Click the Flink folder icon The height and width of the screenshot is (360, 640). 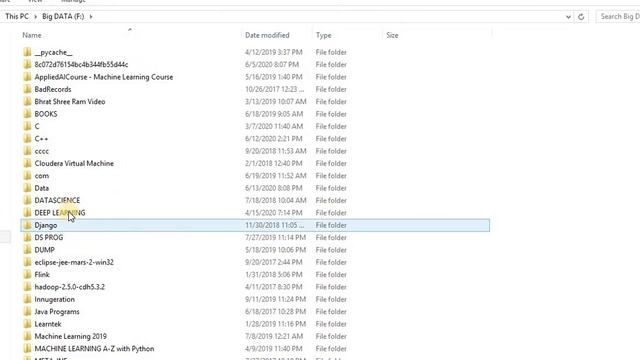pos(27,274)
